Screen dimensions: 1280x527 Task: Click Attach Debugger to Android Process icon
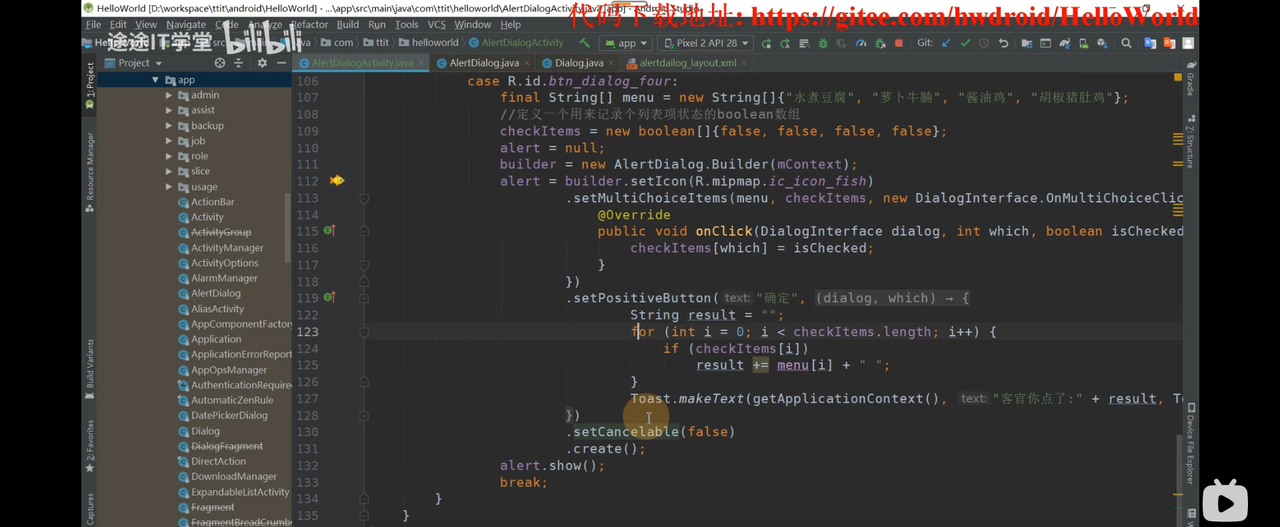[x=880, y=43]
